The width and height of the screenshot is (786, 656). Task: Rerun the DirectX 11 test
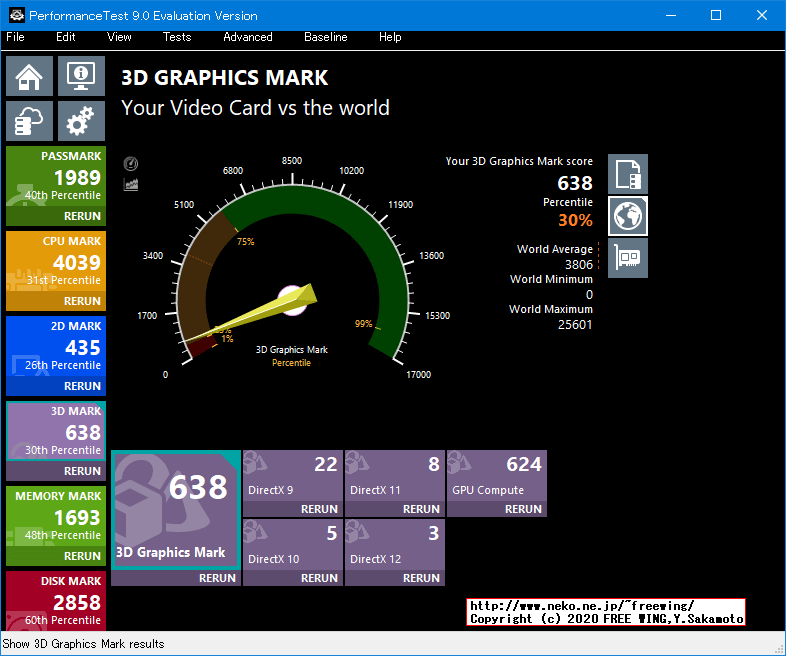coord(421,509)
